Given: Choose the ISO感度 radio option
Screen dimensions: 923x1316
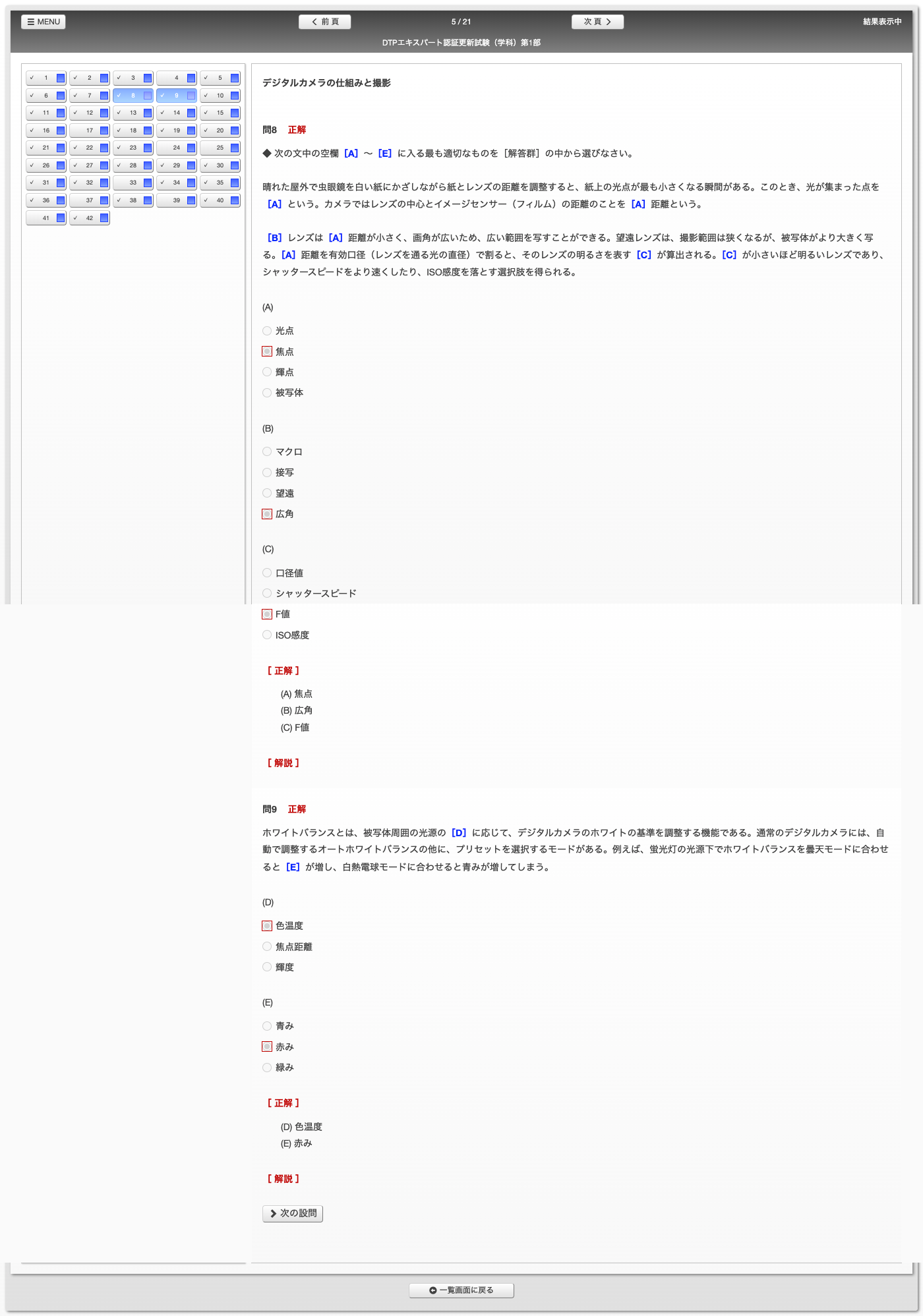Looking at the screenshot, I should pyautogui.click(x=267, y=635).
